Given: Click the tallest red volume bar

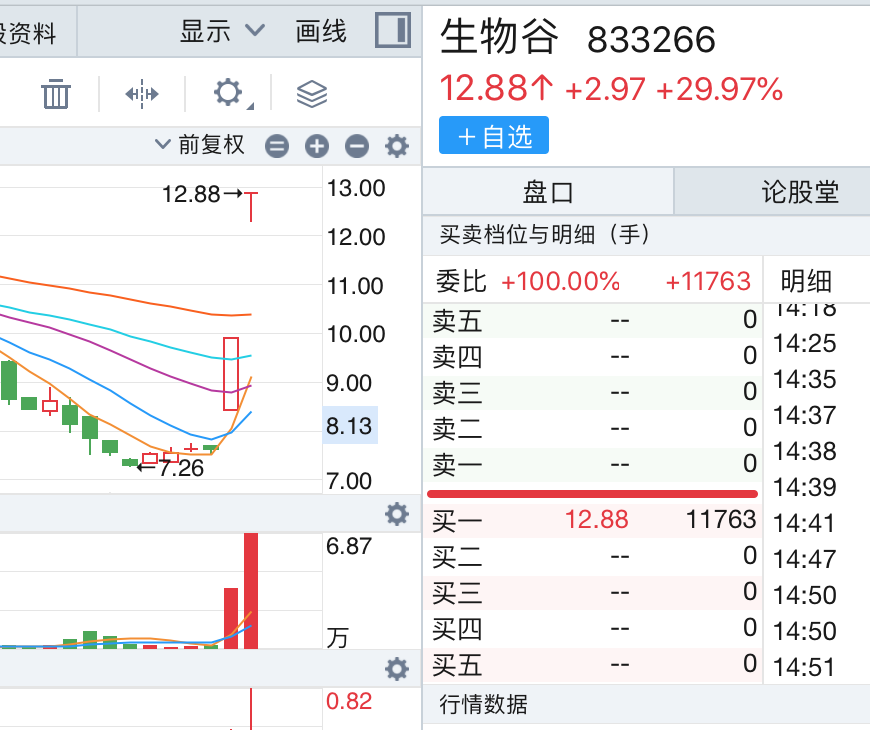Looking at the screenshot, I should point(251,590).
